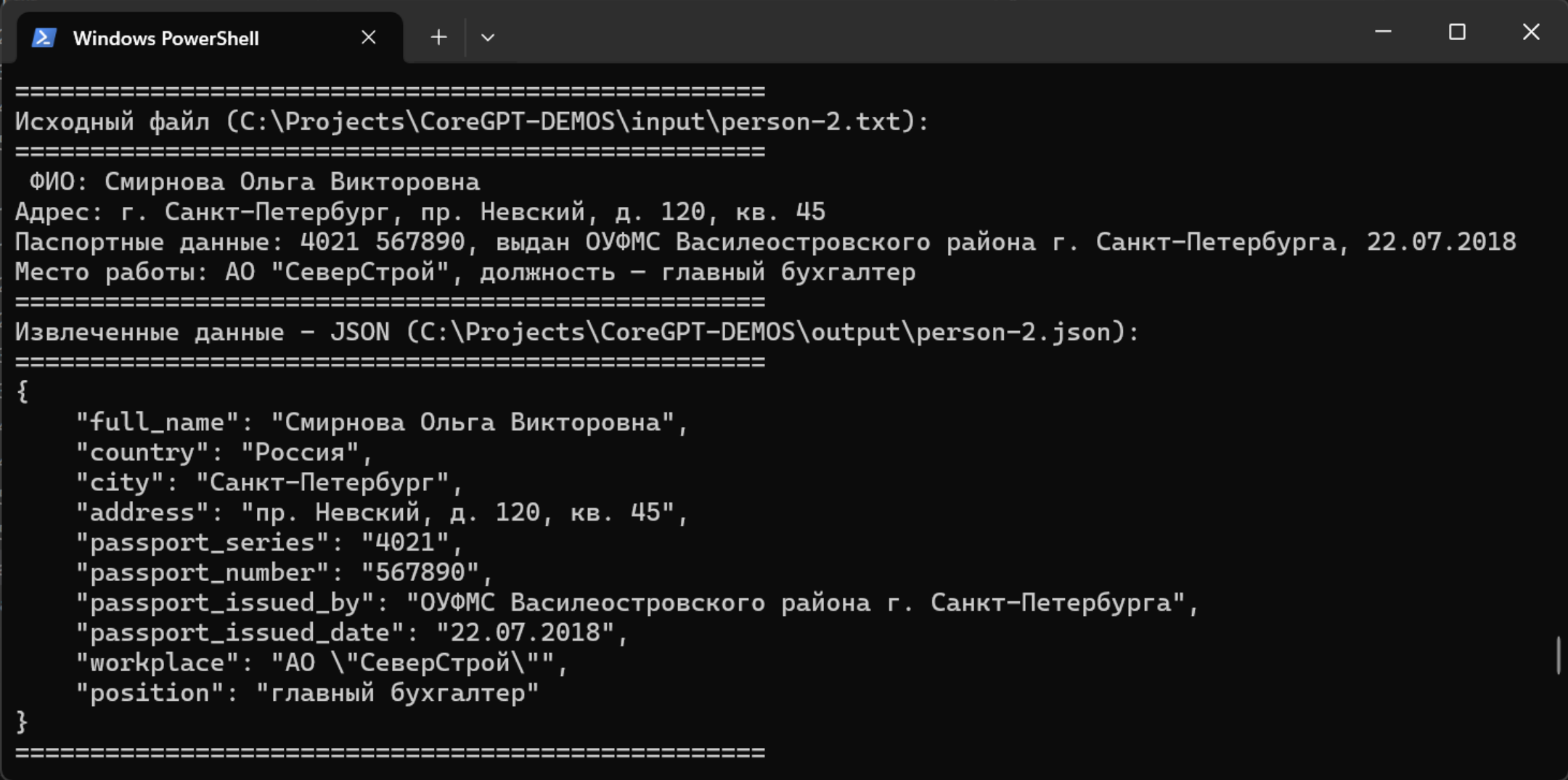
Task: Click the passport_series value 4021
Action: click(410, 542)
